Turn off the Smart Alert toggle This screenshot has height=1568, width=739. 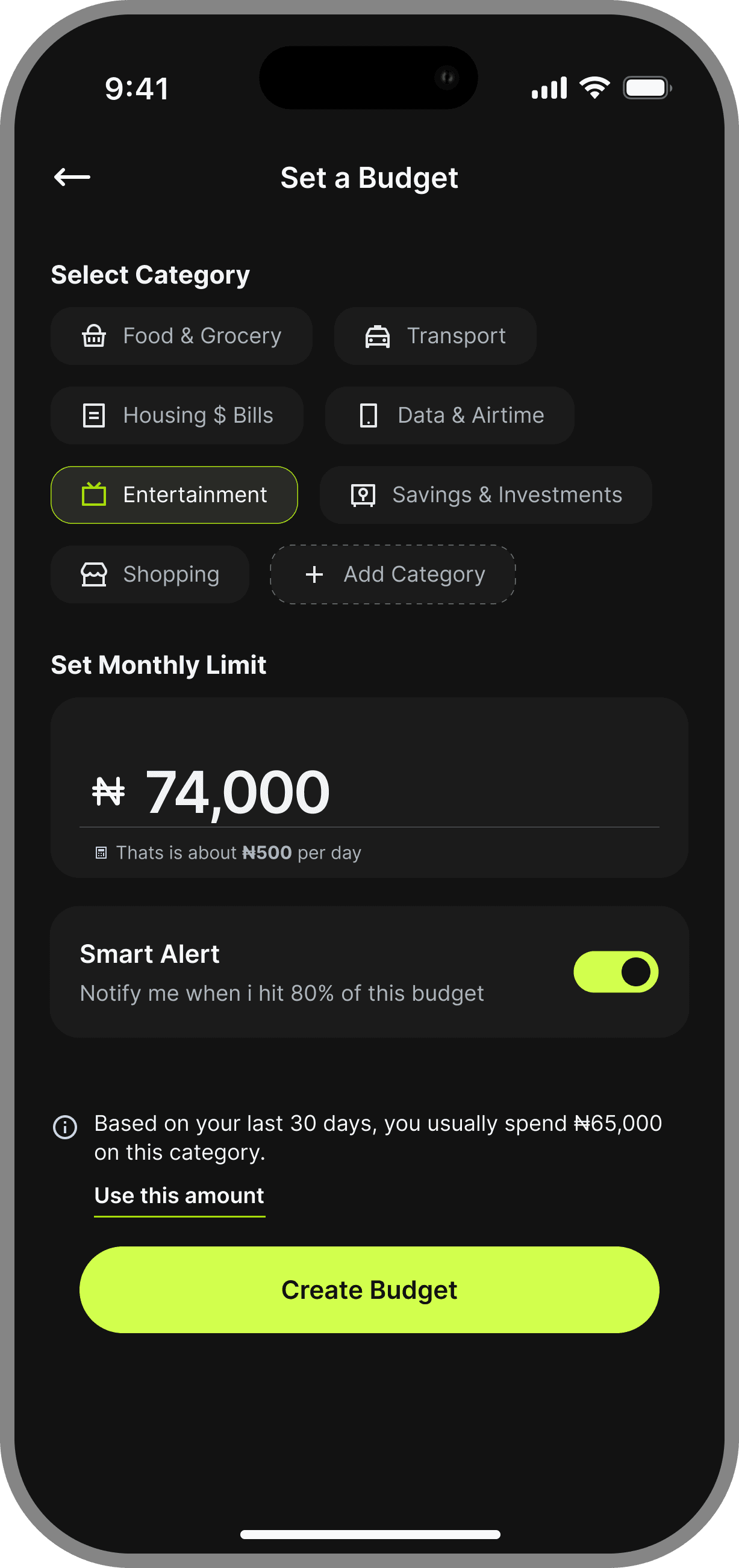click(616, 971)
